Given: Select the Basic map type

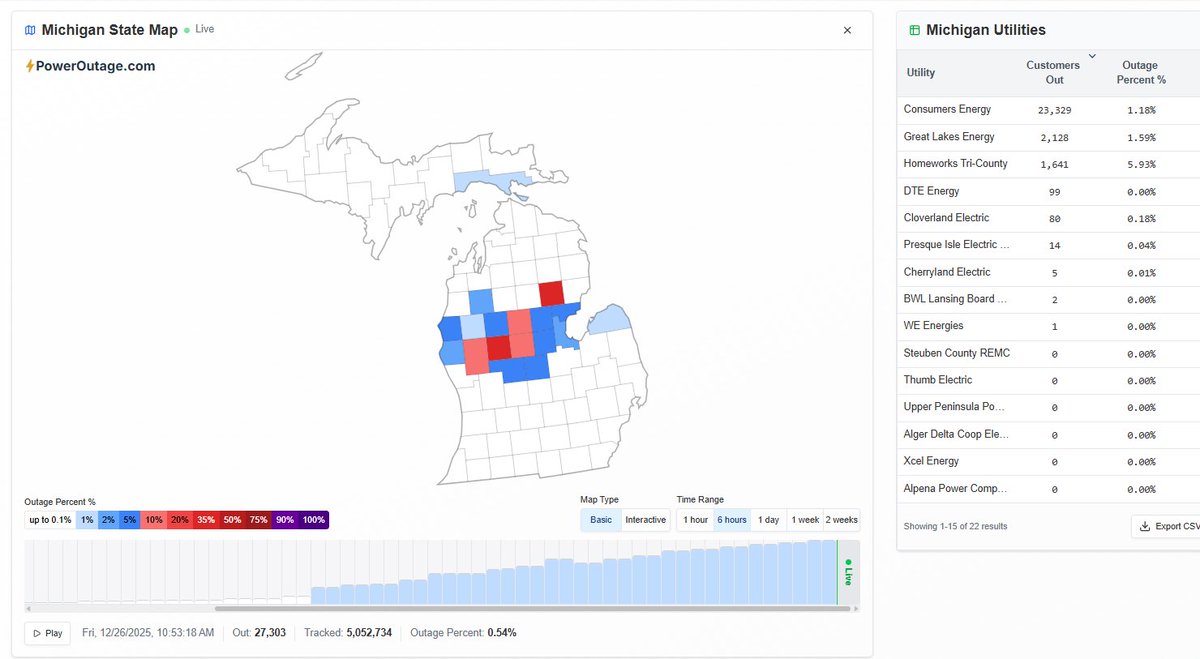Looking at the screenshot, I should click(x=601, y=519).
